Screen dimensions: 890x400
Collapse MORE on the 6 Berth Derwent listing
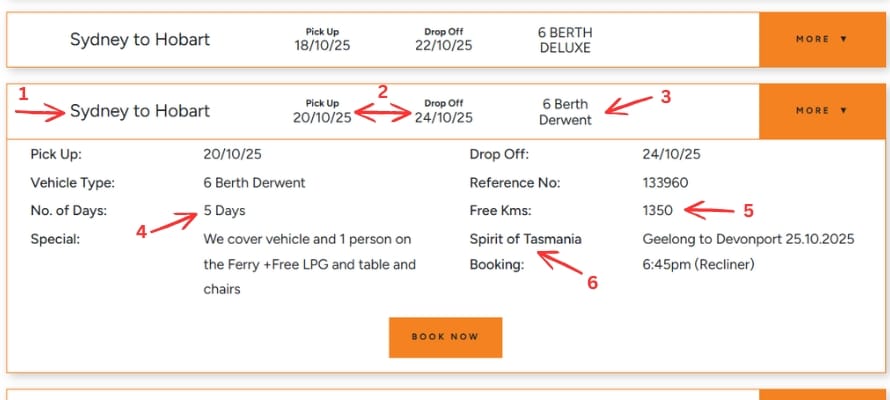[821, 111]
